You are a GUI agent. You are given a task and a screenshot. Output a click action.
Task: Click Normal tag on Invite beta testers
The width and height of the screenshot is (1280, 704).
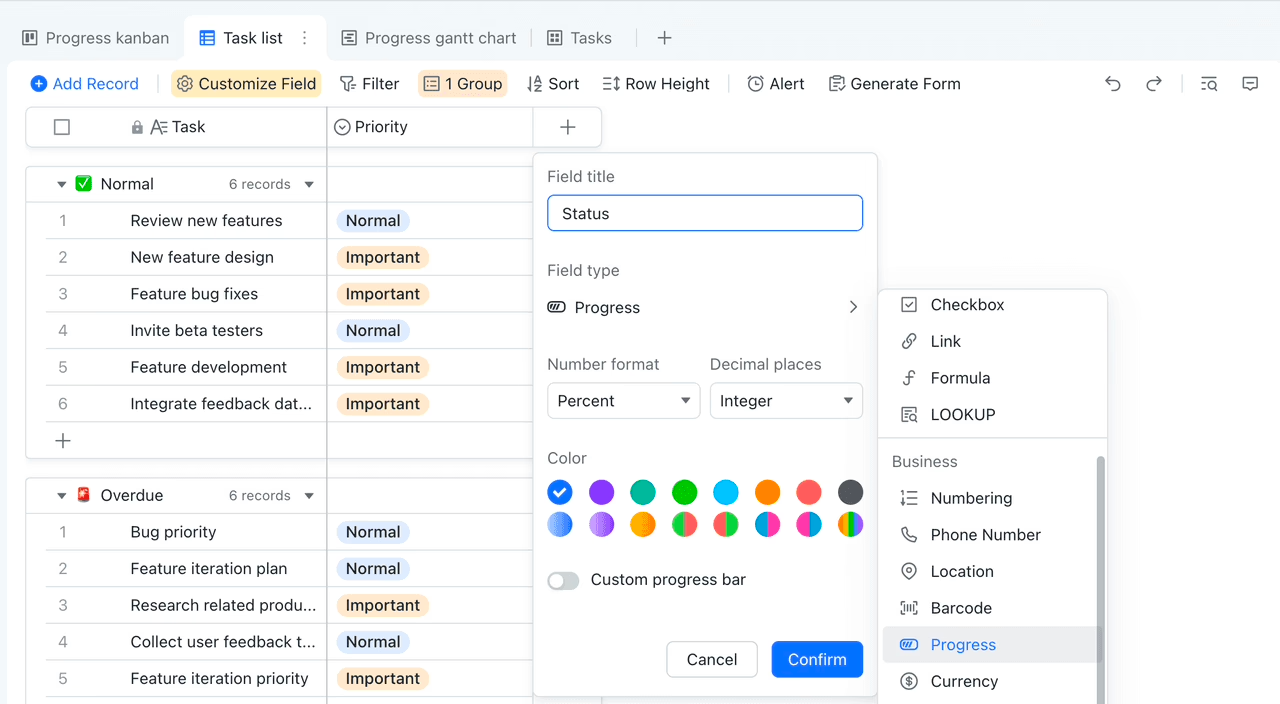tap(373, 331)
